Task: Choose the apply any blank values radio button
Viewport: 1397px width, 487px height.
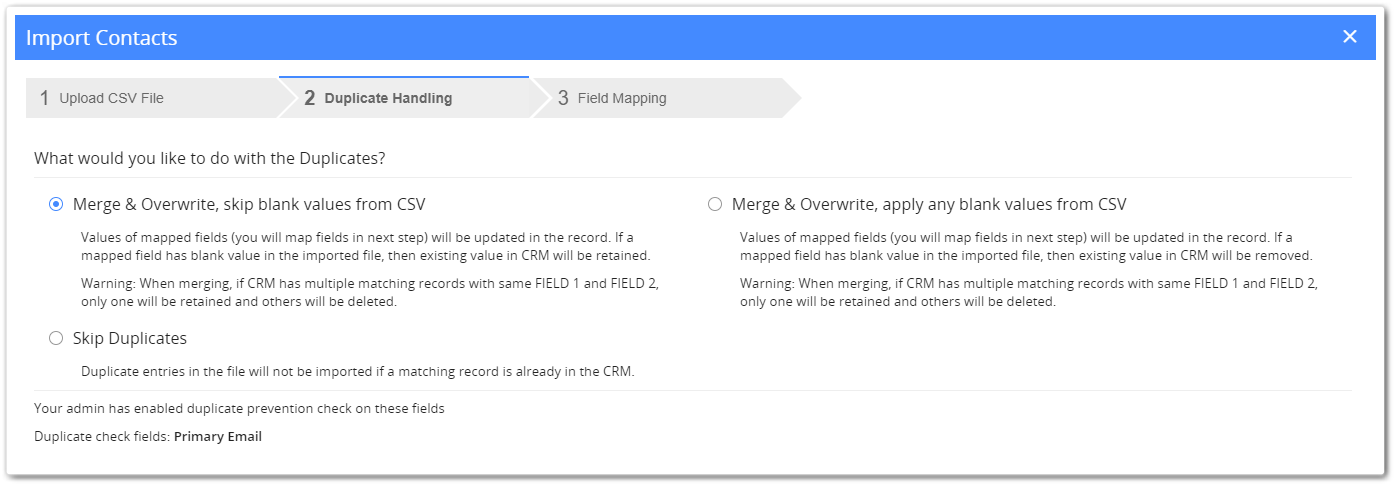Action: coord(714,204)
